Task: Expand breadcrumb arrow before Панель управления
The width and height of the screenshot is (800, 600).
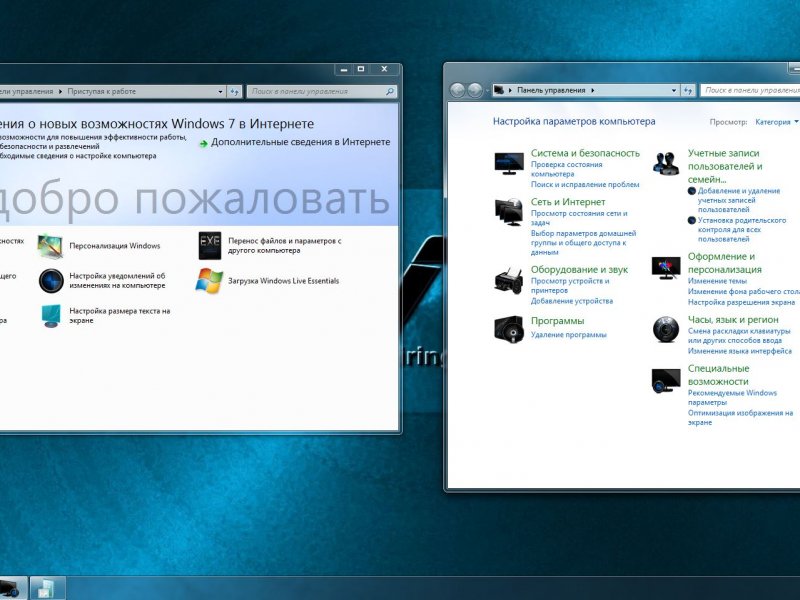Action: point(511,90)
